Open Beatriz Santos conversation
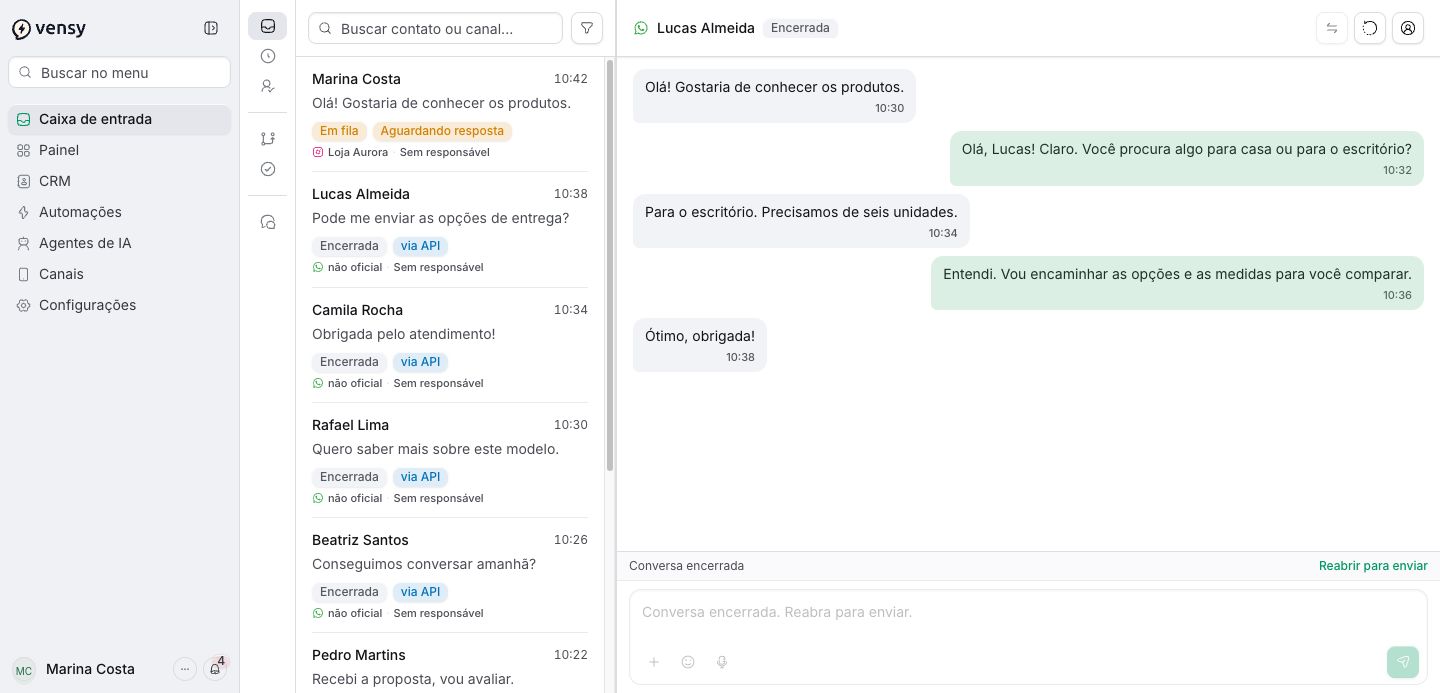1440x693 pixels. point(450,575)
